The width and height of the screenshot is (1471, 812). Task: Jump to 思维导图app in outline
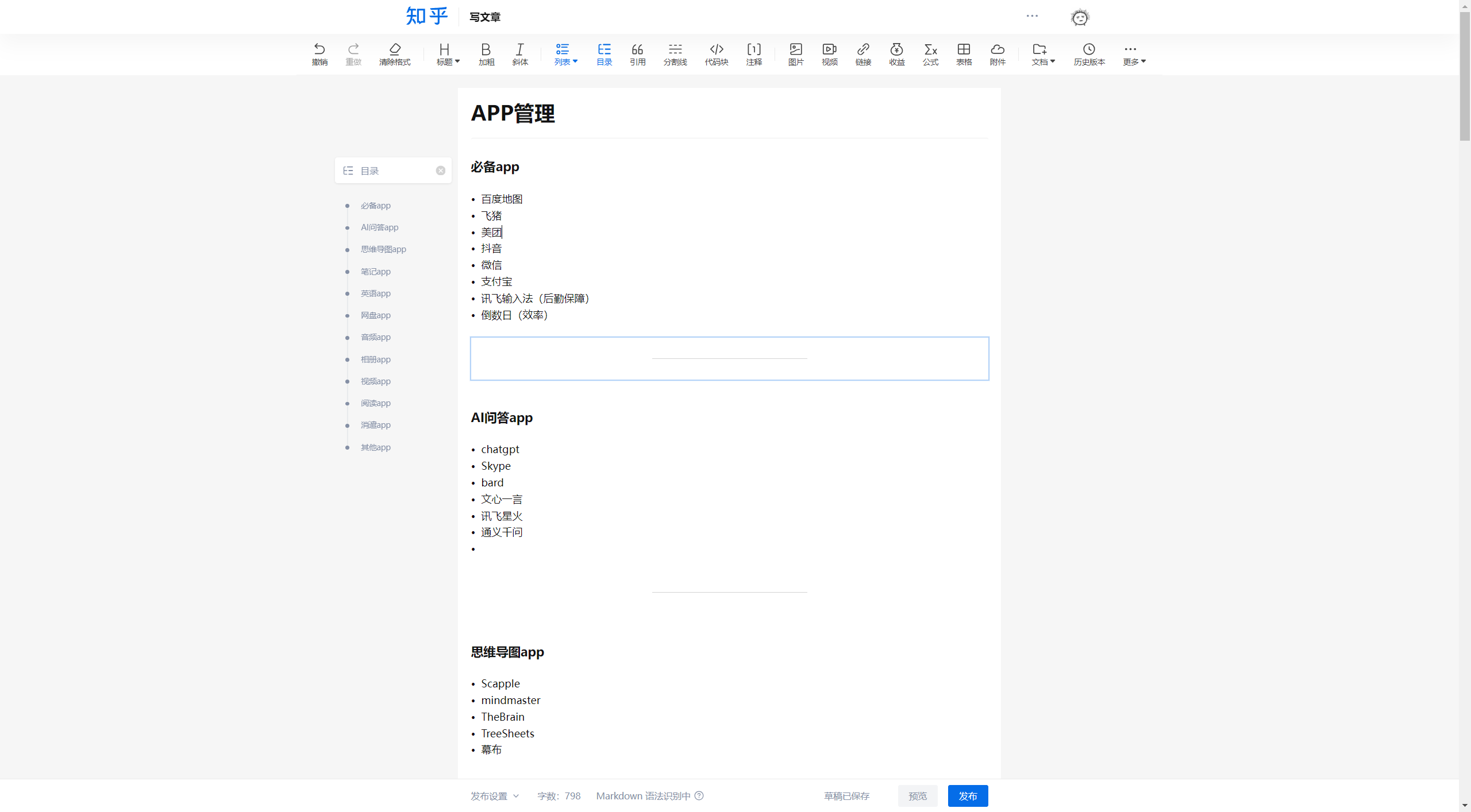[x=383, y=249]
